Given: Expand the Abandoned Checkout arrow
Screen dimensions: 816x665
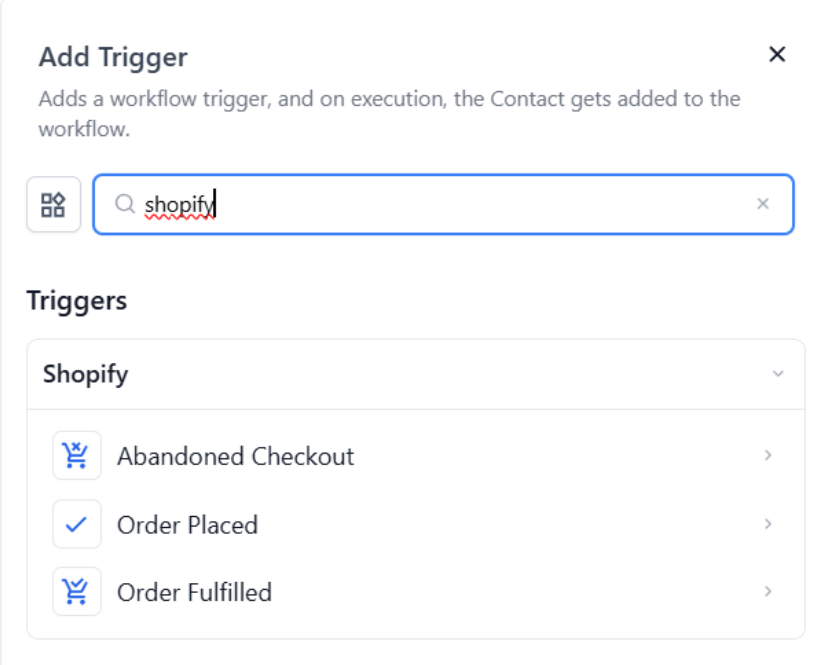Looking at the screenshot, I should (768, 456).
